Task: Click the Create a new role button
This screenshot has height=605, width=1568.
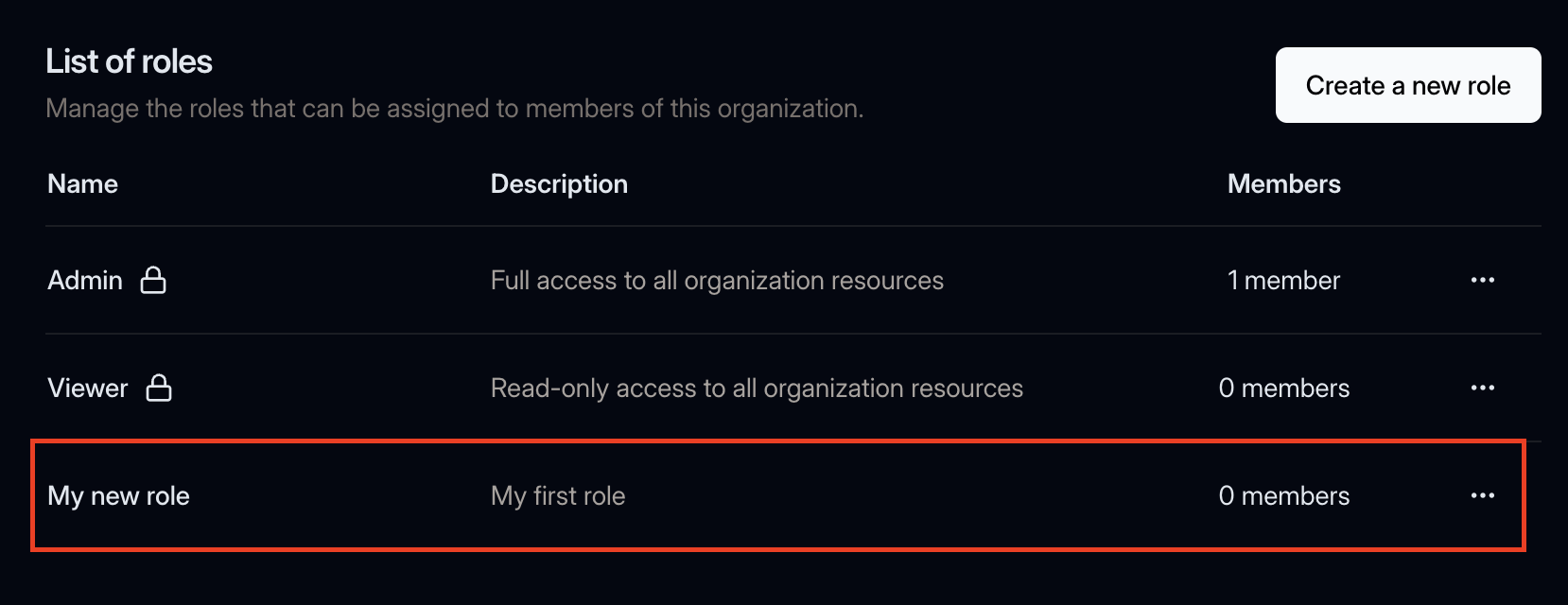Action: (1407, 85)
